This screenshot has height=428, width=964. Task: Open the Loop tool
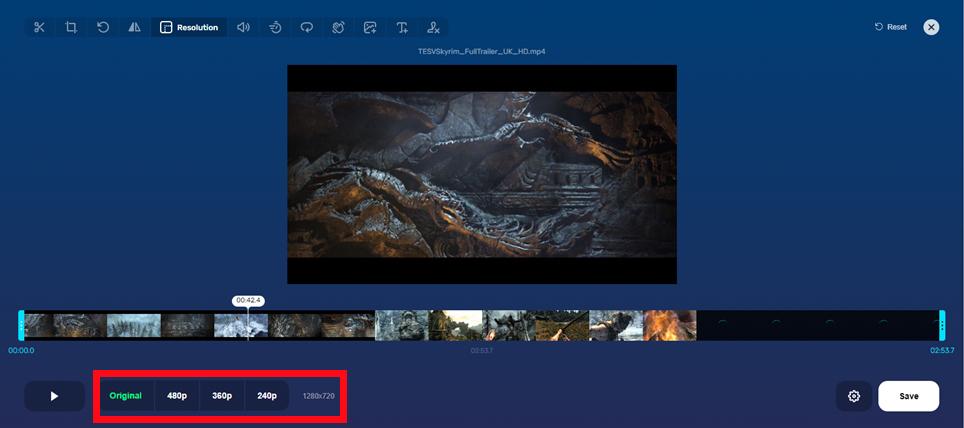(x=307, y=27)
